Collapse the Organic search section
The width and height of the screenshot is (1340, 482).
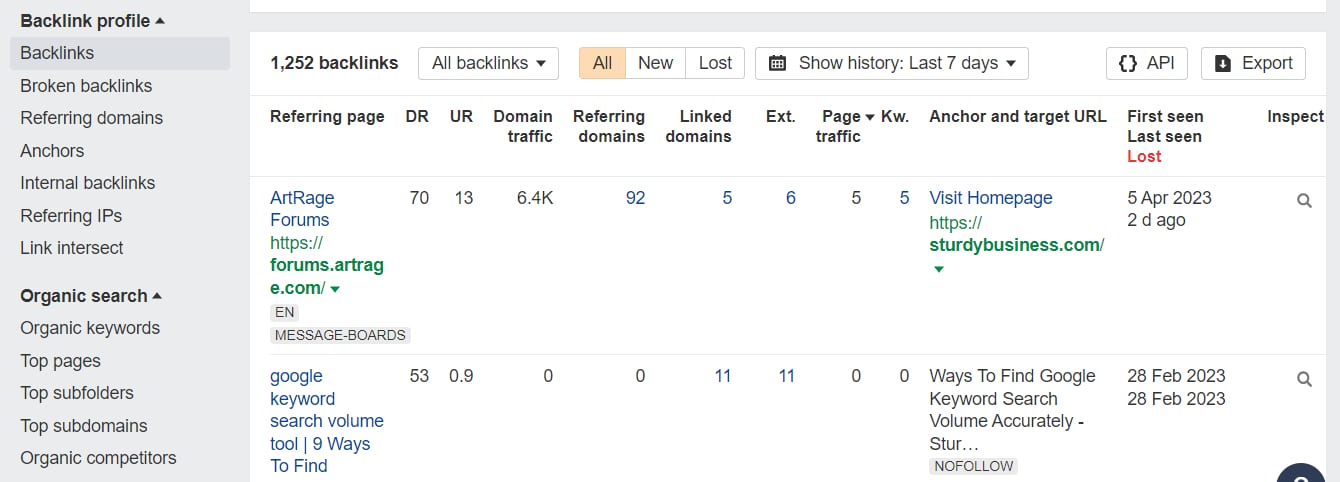click(156, 296)
